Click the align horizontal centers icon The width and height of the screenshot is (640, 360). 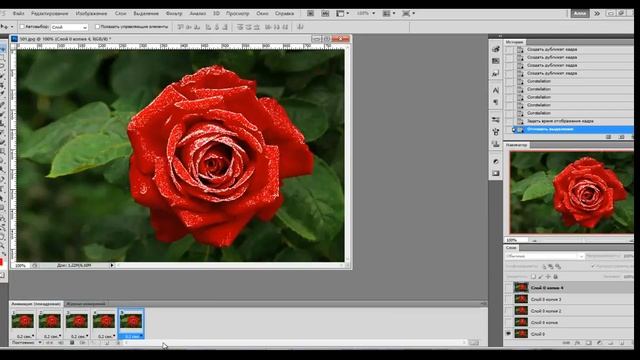tap(217, 27)
